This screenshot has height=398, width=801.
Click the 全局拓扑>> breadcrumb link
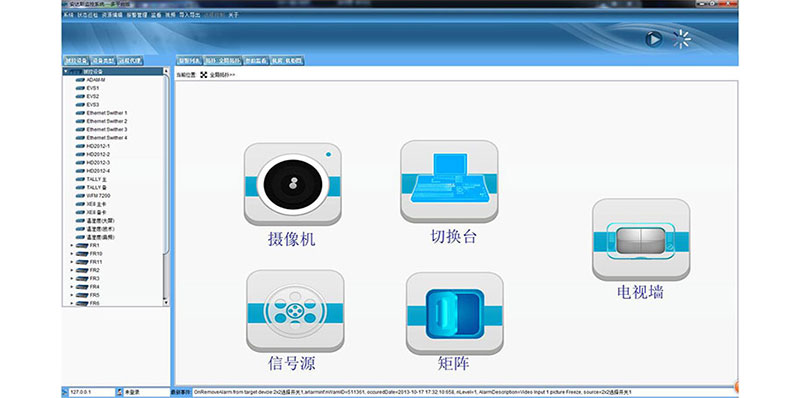[x=222, y=75]
